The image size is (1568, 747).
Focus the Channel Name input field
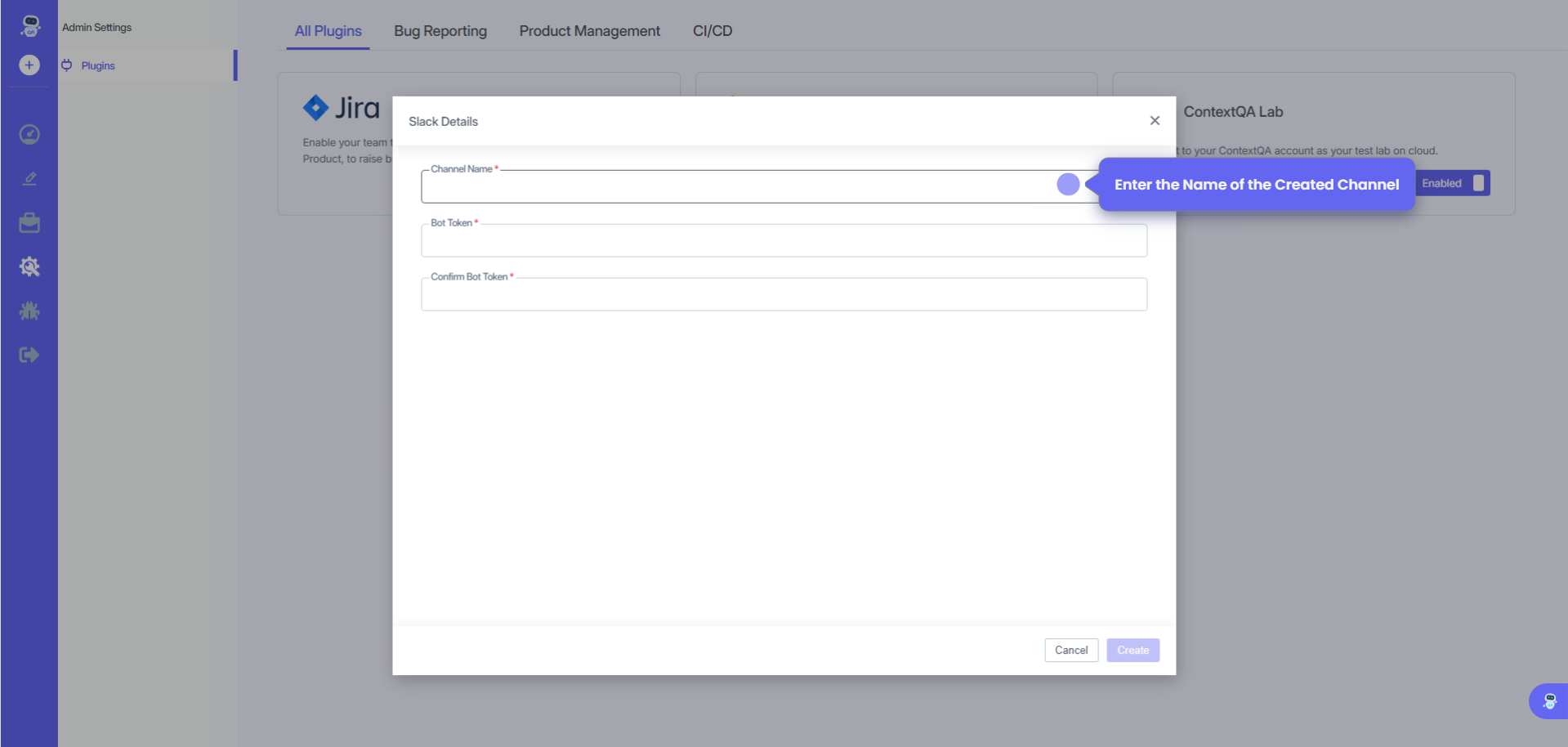click(x=735, y=187)
